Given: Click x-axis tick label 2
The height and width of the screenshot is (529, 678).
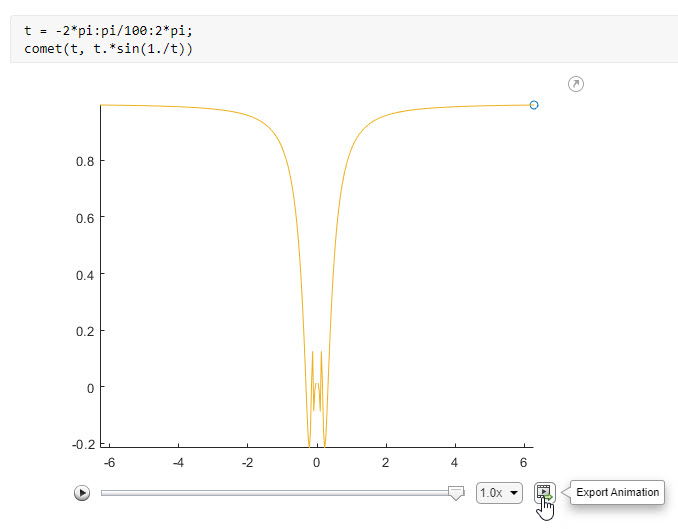Looking at the screenshot, I should click(385, 463).
